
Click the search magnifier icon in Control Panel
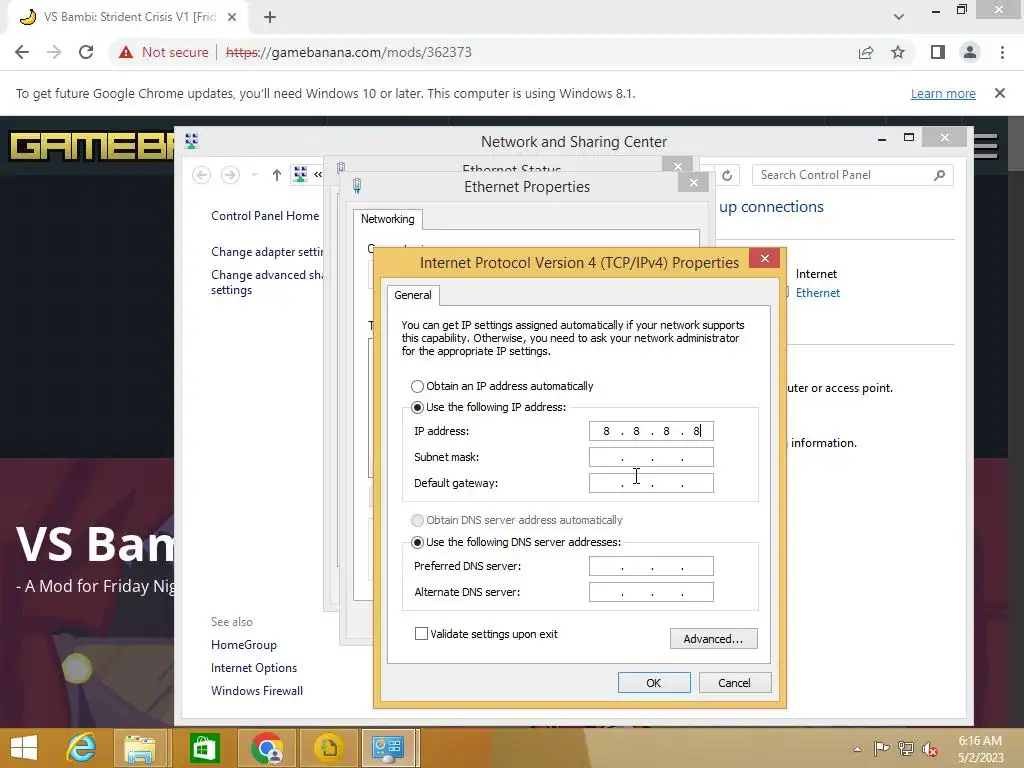tap(939, 175)
